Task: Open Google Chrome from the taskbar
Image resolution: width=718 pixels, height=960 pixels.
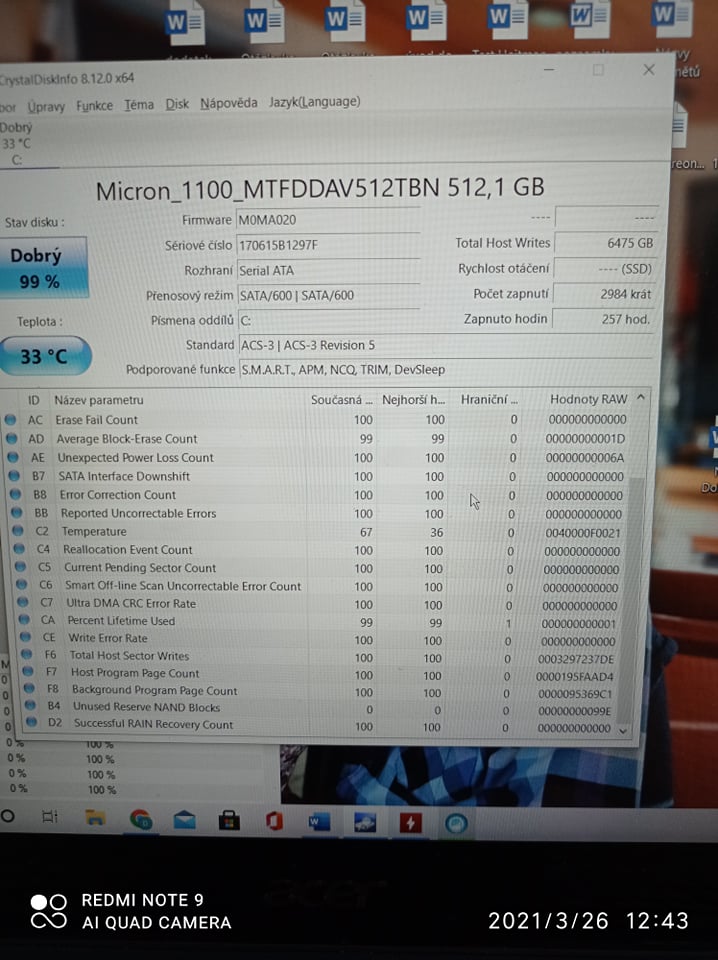Action: coord(141,819)
